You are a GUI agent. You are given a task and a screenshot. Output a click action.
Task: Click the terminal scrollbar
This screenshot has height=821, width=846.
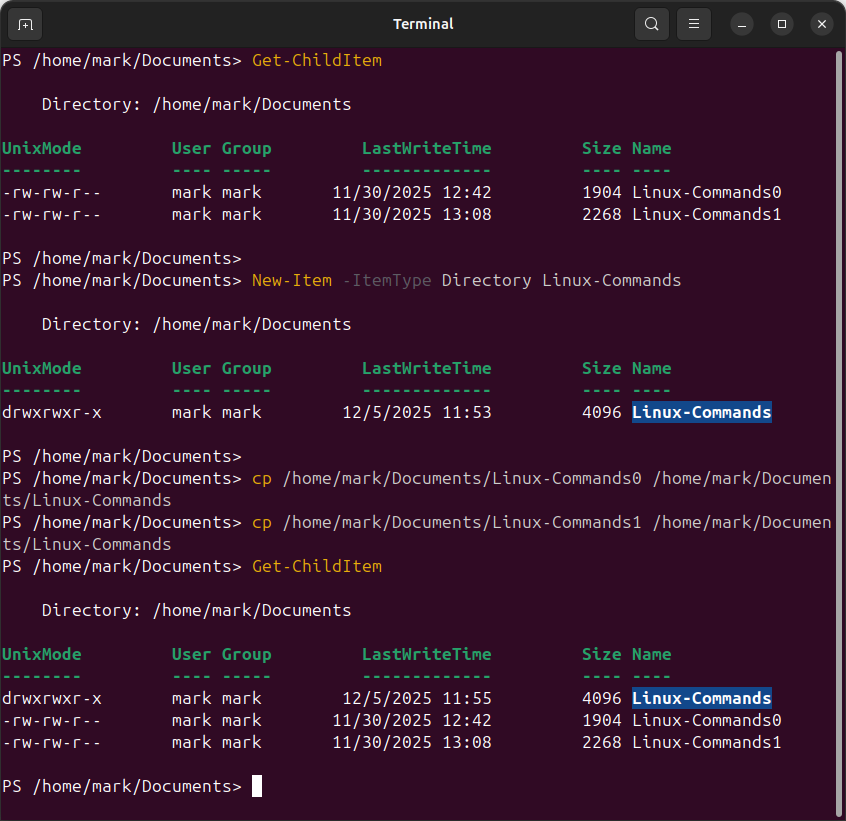tap(840, 400)
